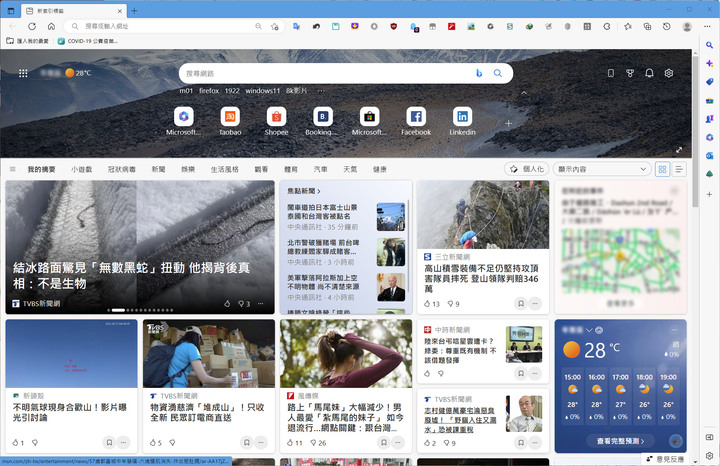Open the browser profile avatar
720x466 pixels.
(687, 27)
